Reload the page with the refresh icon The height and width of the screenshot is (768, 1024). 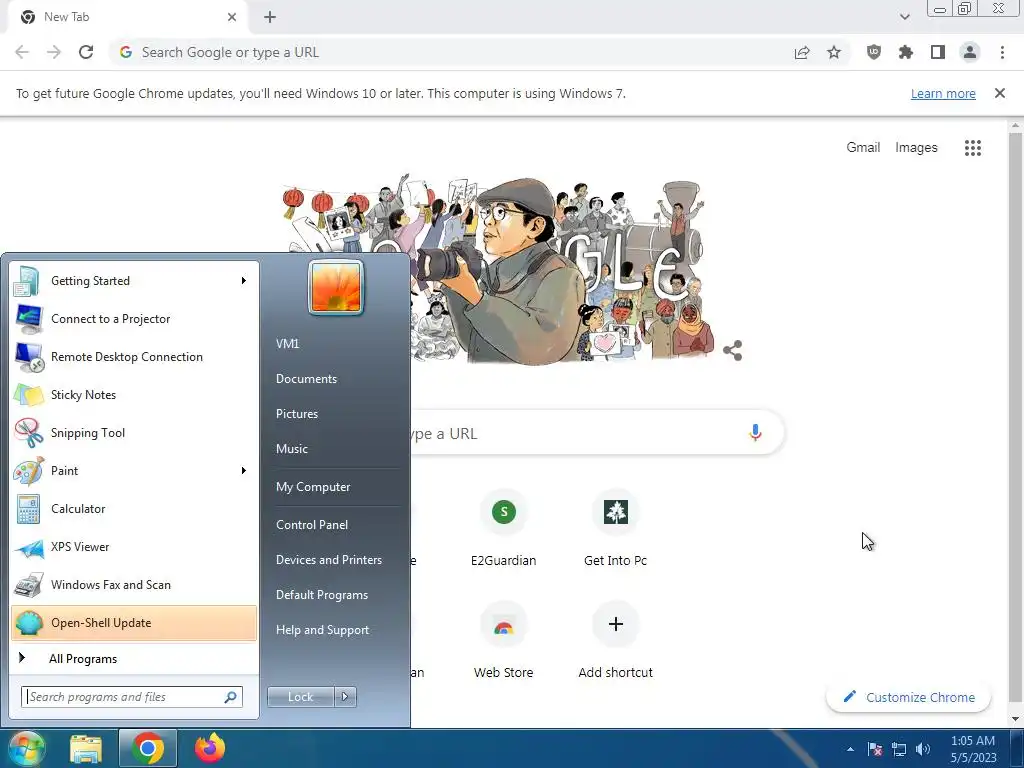86,52
